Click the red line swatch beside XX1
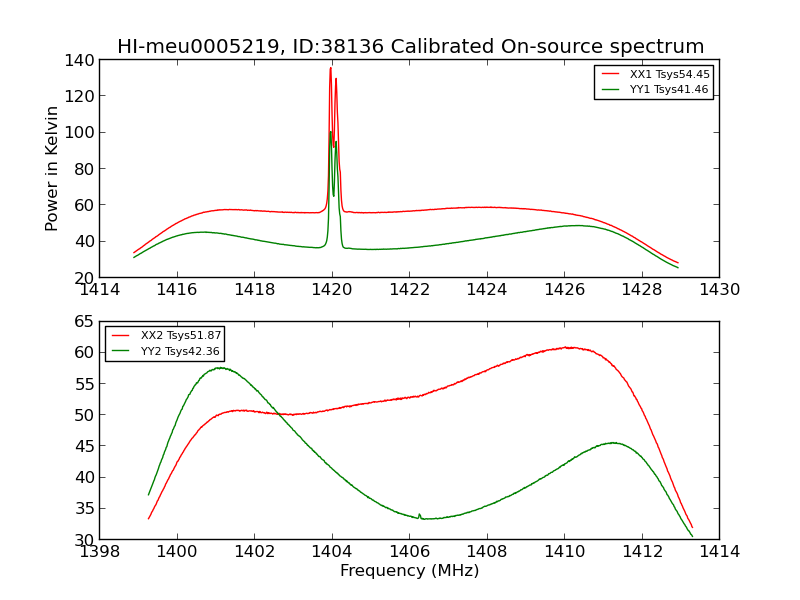Screen dimensions: 800x600 tap(610, 74)
